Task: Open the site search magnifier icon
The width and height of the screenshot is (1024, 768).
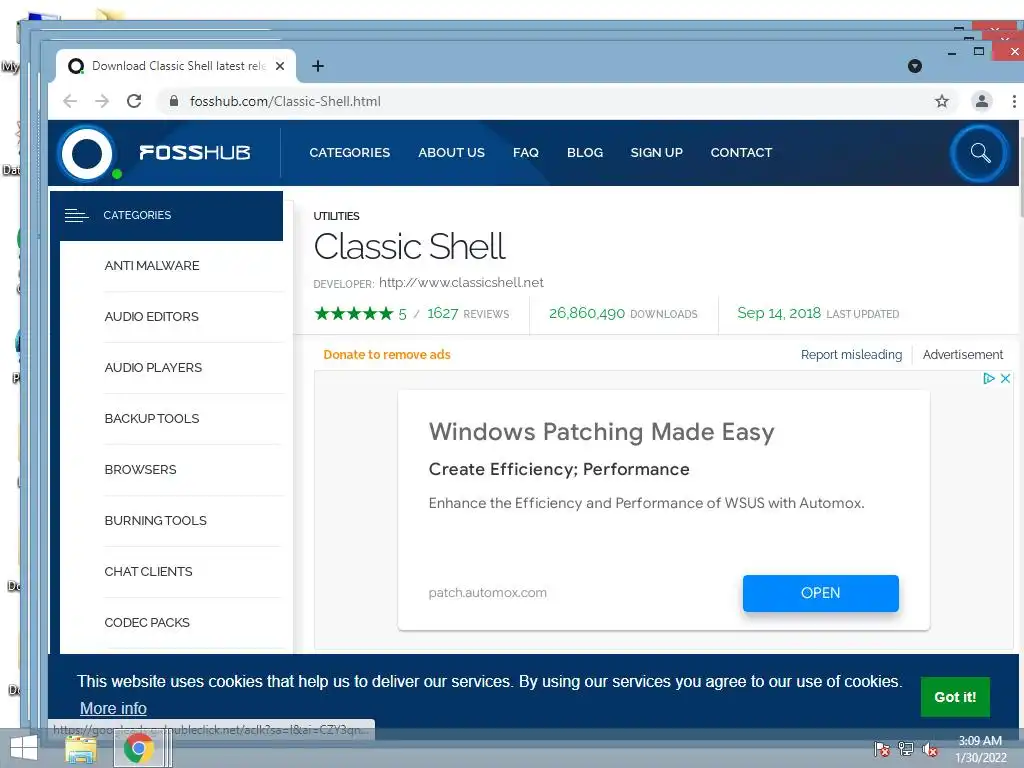Action: pyautogui.click(x=980, y=153)
